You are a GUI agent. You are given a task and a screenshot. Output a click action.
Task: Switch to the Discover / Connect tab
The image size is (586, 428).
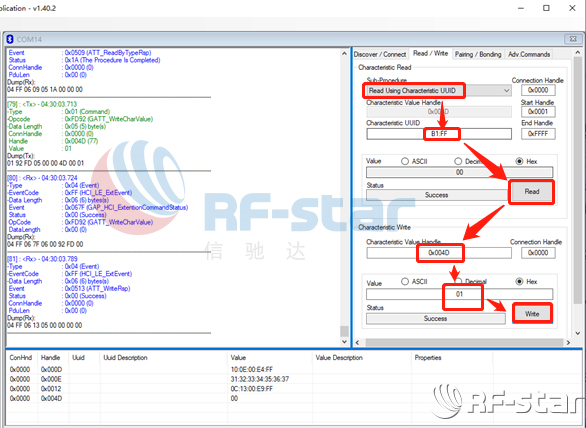tap(380, 55)
